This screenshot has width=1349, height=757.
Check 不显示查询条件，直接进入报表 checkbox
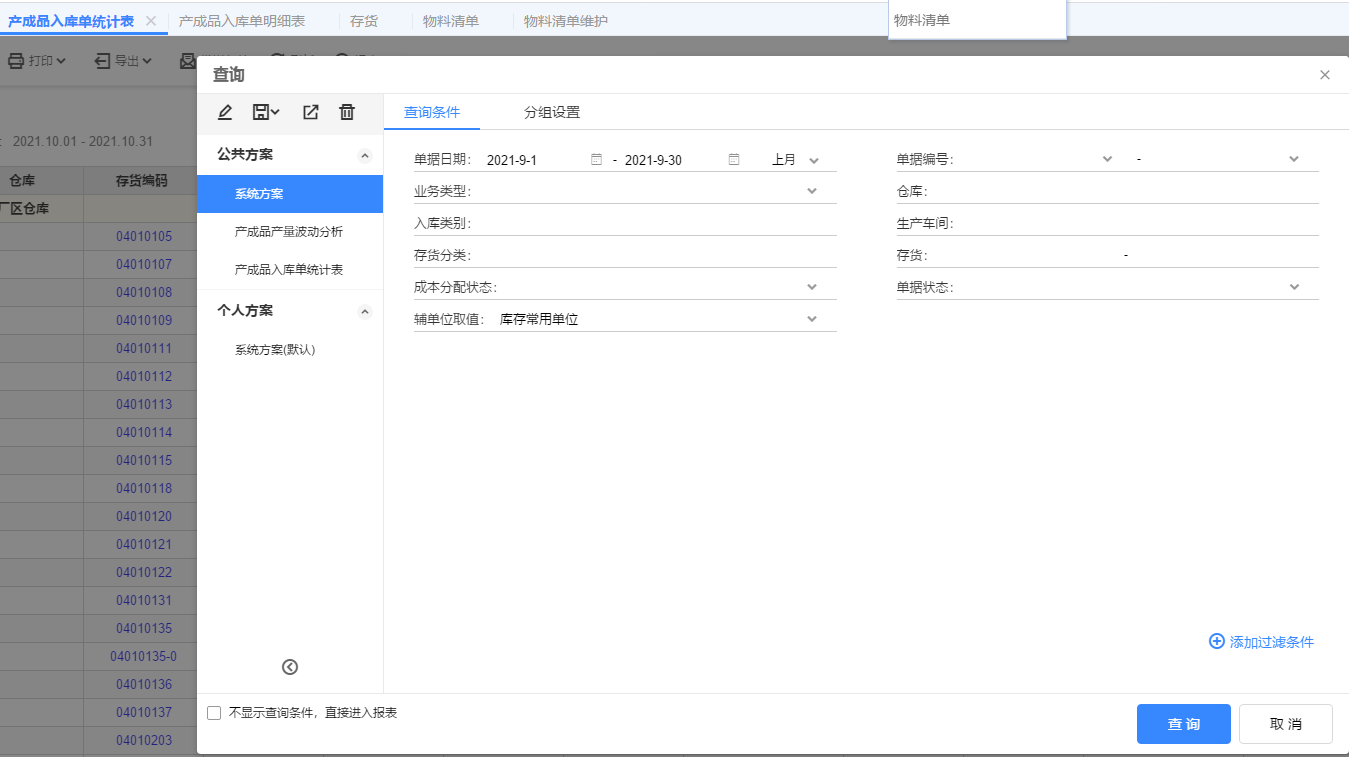click(x=214, y=713)
